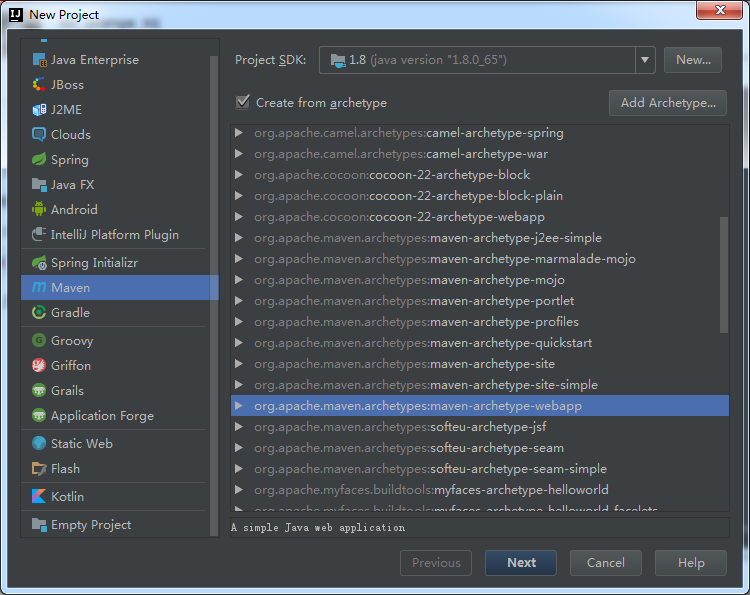Click the J2ME project type icon

39,110
